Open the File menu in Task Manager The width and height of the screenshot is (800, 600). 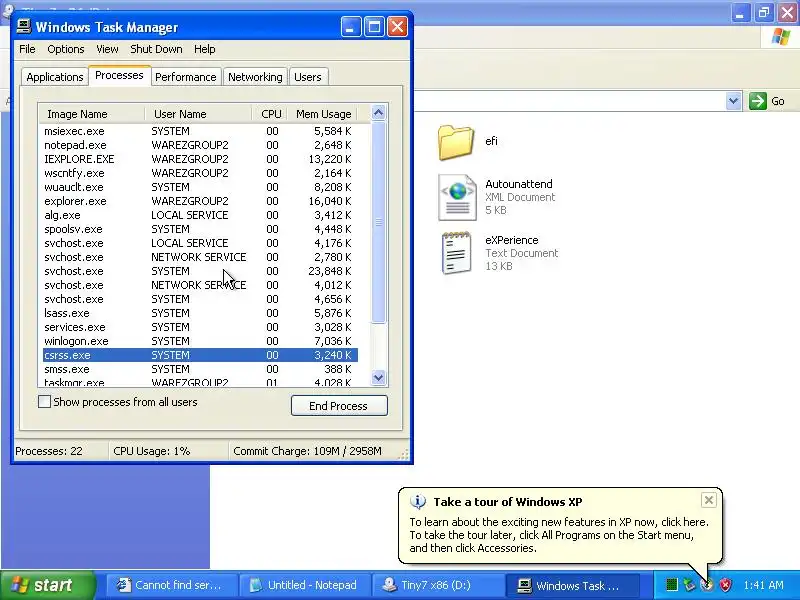[x=27, y=49]
